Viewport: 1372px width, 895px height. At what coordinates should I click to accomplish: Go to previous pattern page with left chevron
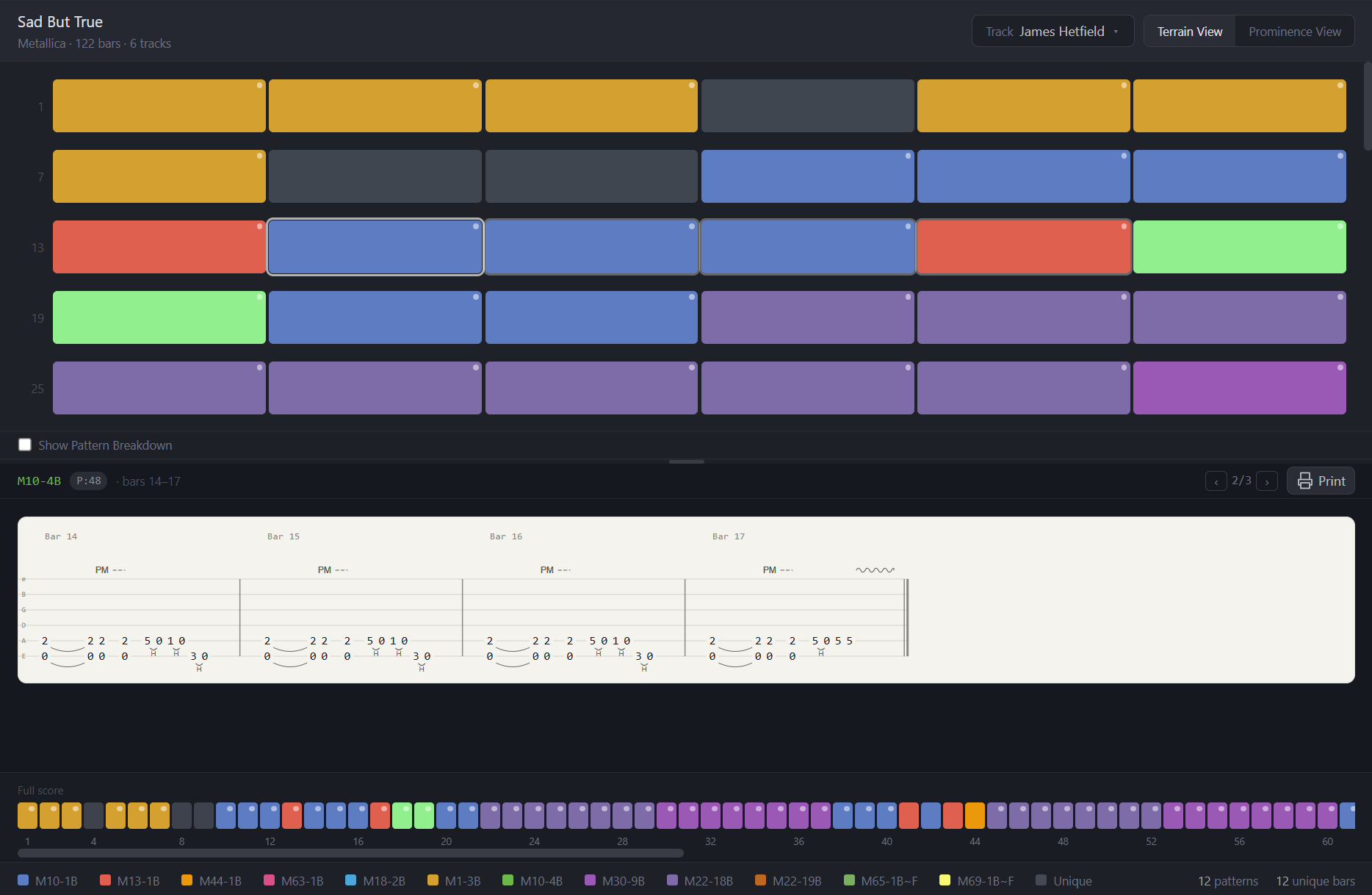pos(1216,481)
